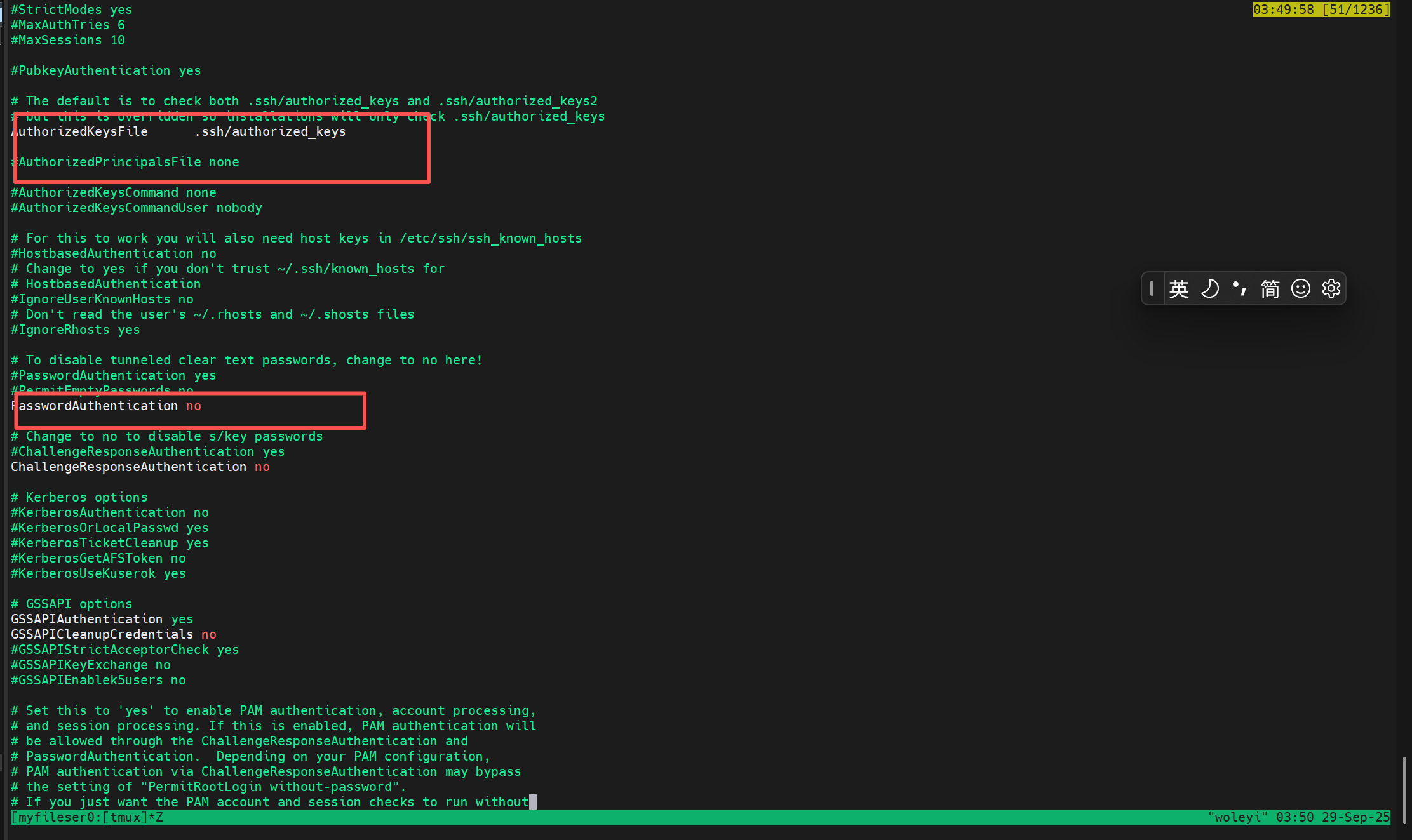Click the red "no" after PasswordAuthentication

[x=194, y=406]
